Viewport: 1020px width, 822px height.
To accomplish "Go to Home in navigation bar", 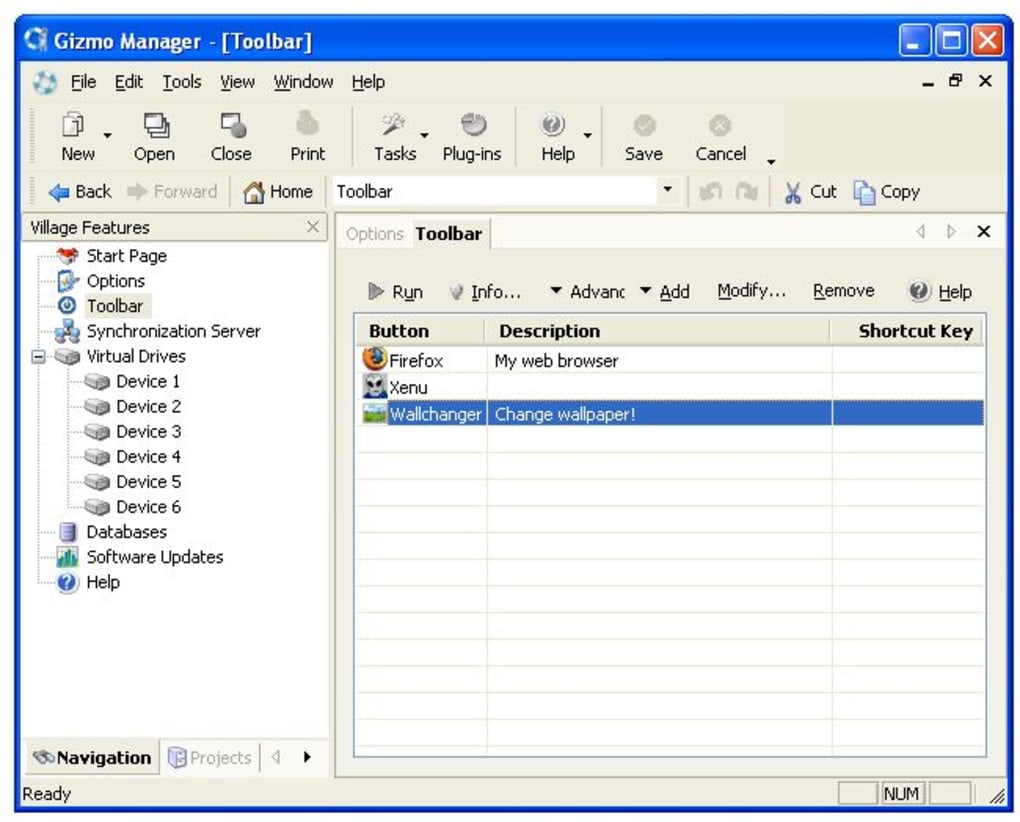I will click(x=278, y=192).
